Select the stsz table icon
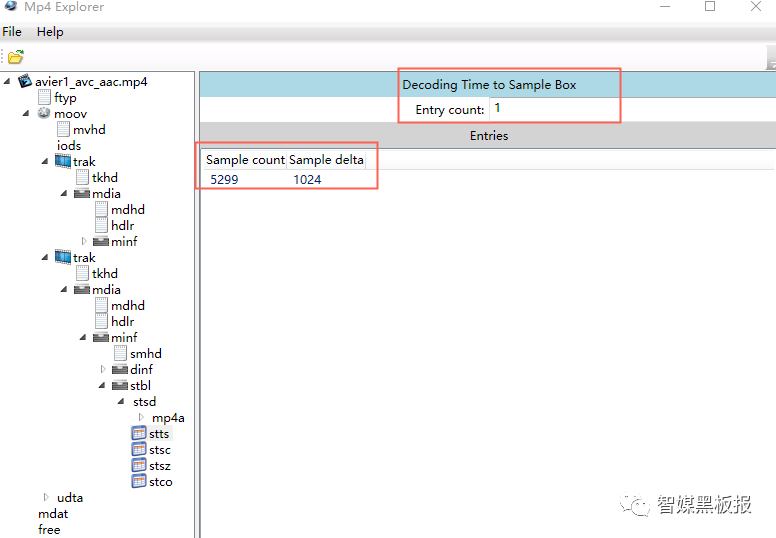 [139, 465]
